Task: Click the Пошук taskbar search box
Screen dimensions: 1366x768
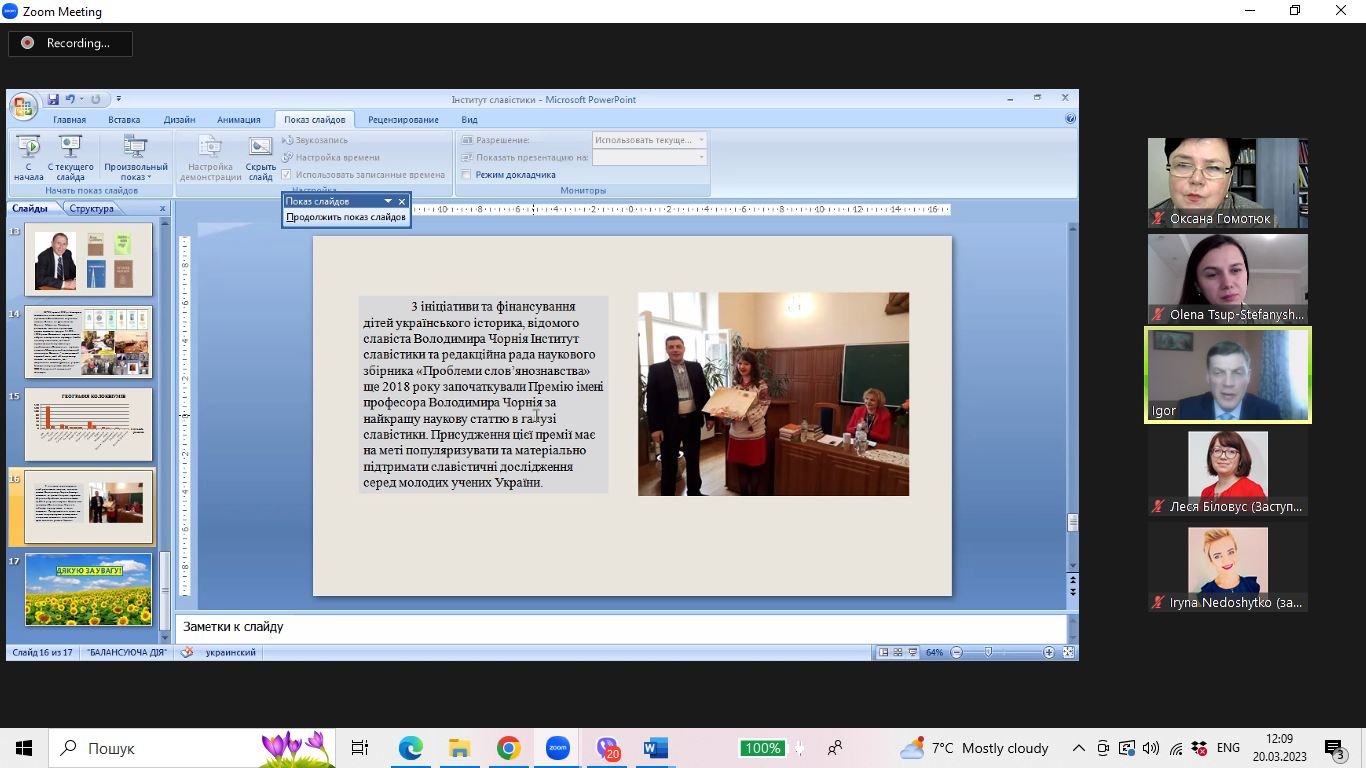Action: [x=190, y=748]
